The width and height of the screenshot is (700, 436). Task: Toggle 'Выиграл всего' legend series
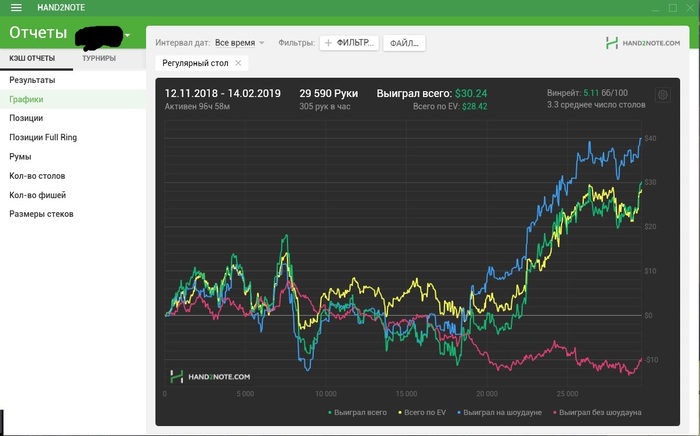click(x=357, y=412)
